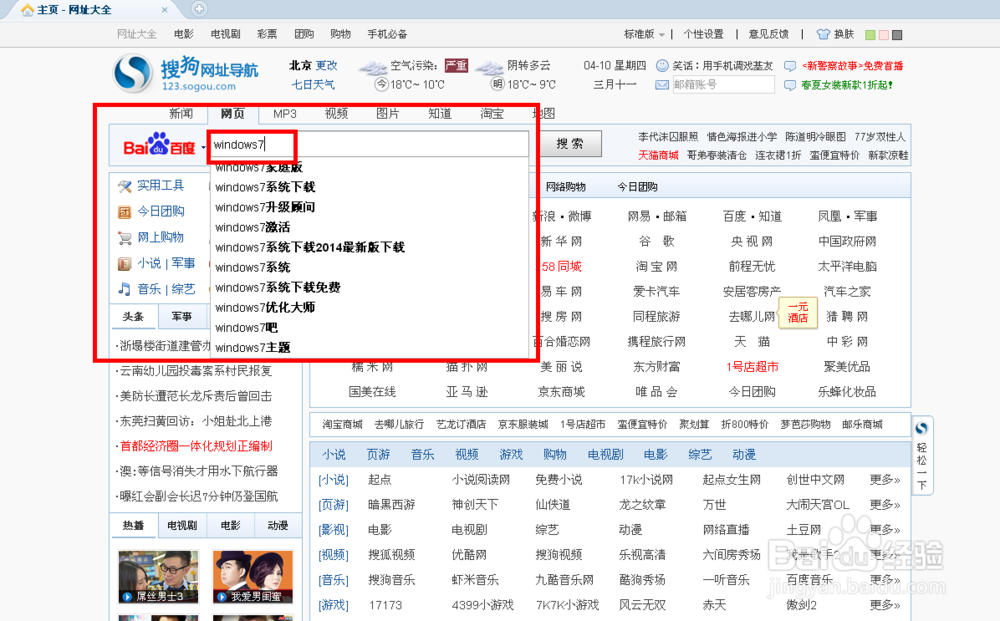Viewport: 1000px width, 621px height.
Task: Open the 我爱男闺蜜 video thumbnail
Action: click(x=253, y=577)
